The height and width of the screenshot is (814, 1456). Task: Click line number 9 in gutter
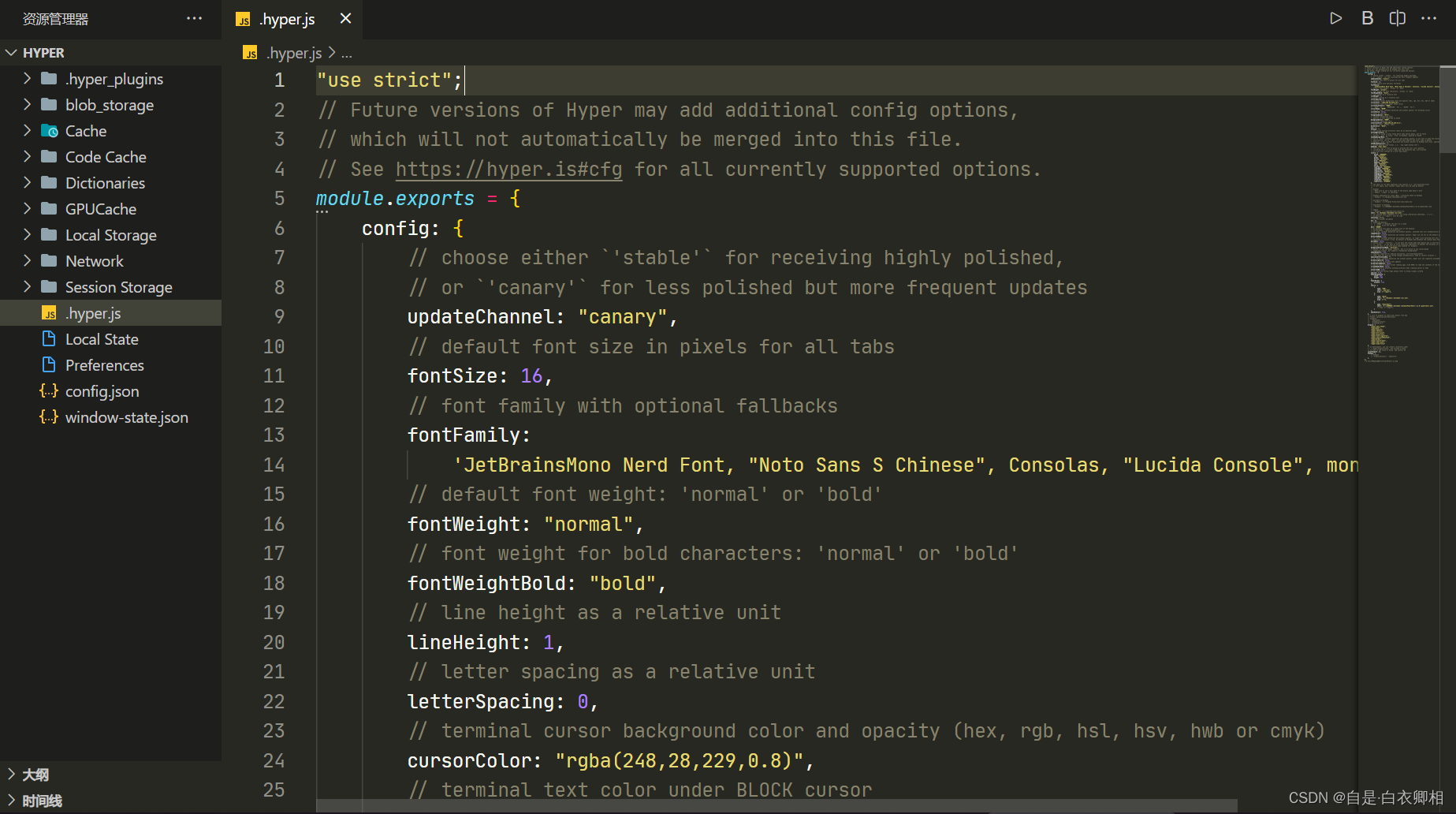tap(279, 317)
